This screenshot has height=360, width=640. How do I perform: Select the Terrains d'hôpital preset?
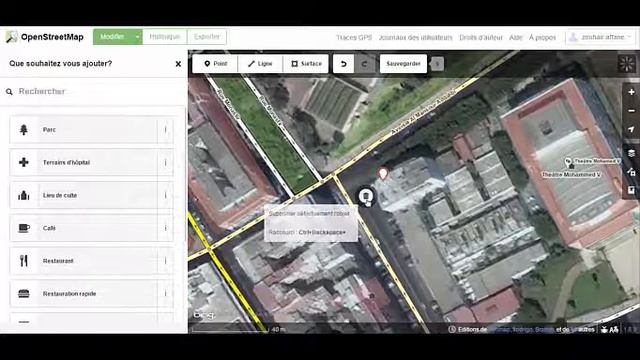click(x=83, y=162)
